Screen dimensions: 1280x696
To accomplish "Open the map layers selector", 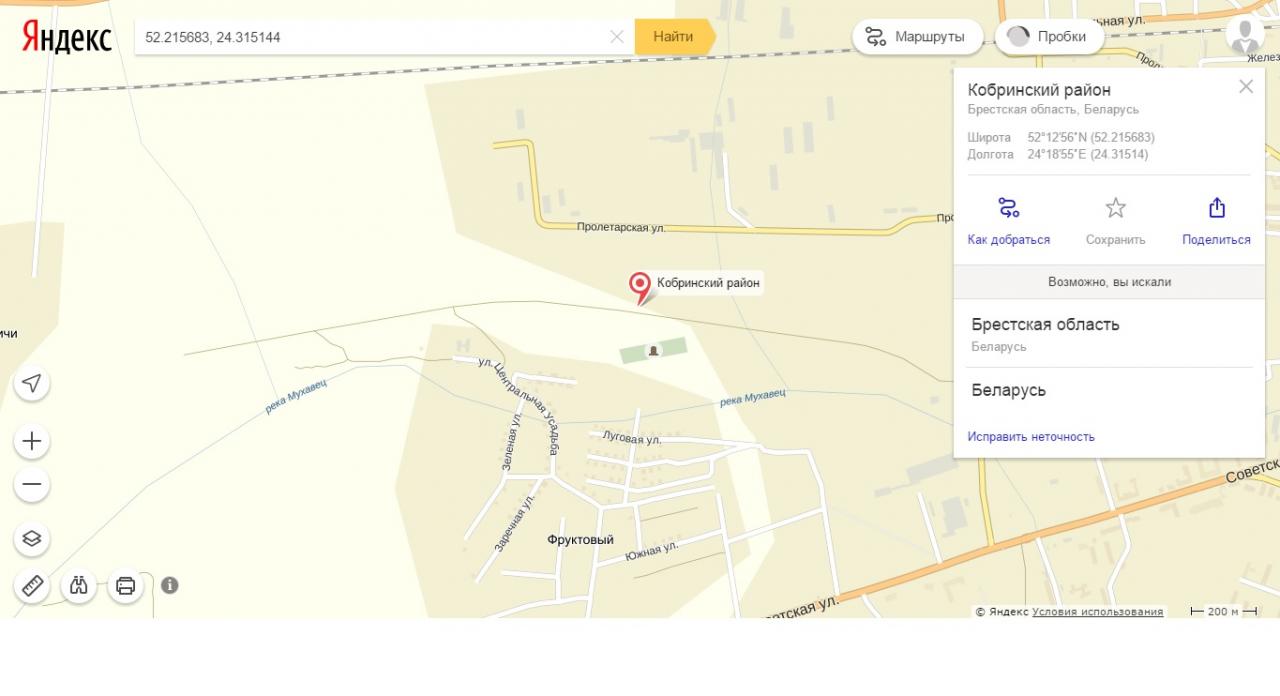I will click(x=32, y=539).
